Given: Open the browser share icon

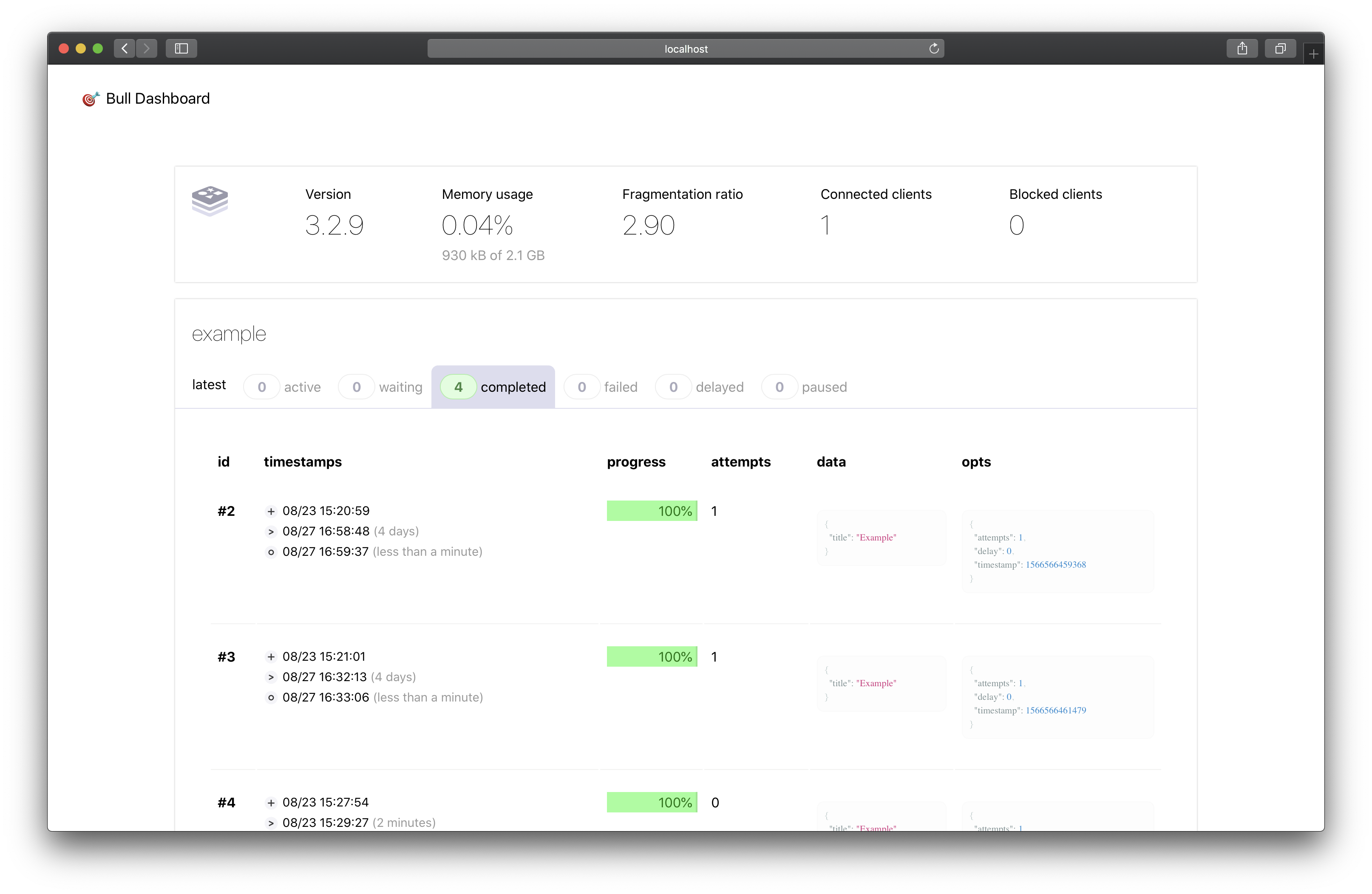Looking at the screenshot, I should pyautogui.click(x=1242, y=48).
